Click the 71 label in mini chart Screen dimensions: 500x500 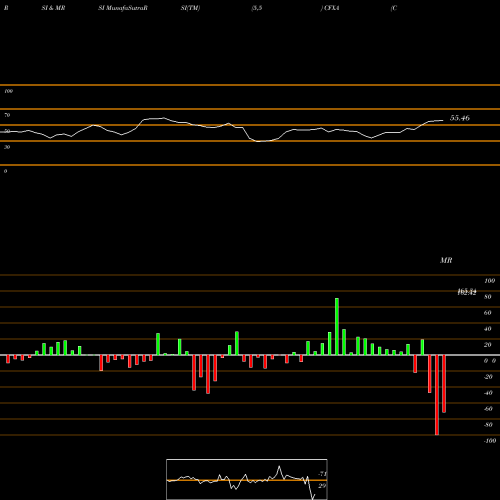[322, 474]
